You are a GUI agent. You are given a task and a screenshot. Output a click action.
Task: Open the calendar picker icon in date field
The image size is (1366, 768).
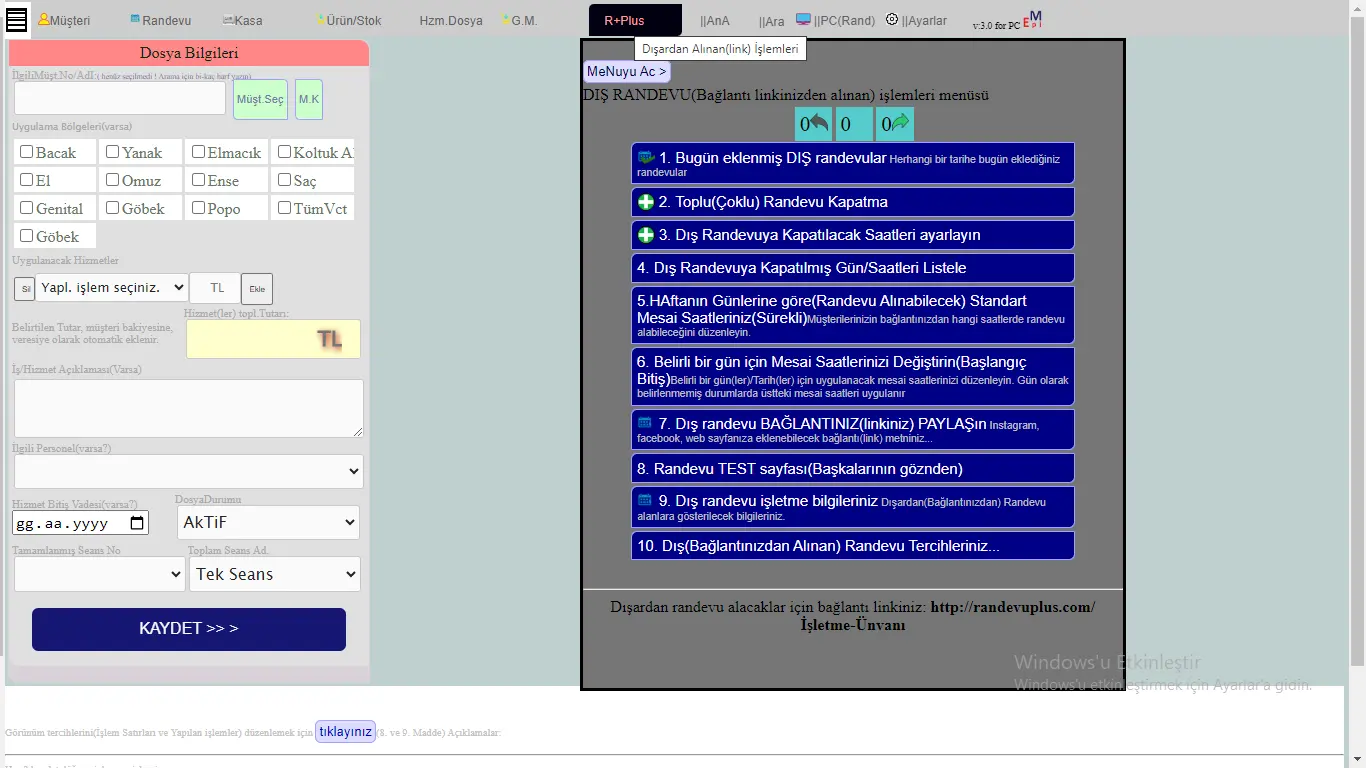pyautogui.click(x=138, y=523)
